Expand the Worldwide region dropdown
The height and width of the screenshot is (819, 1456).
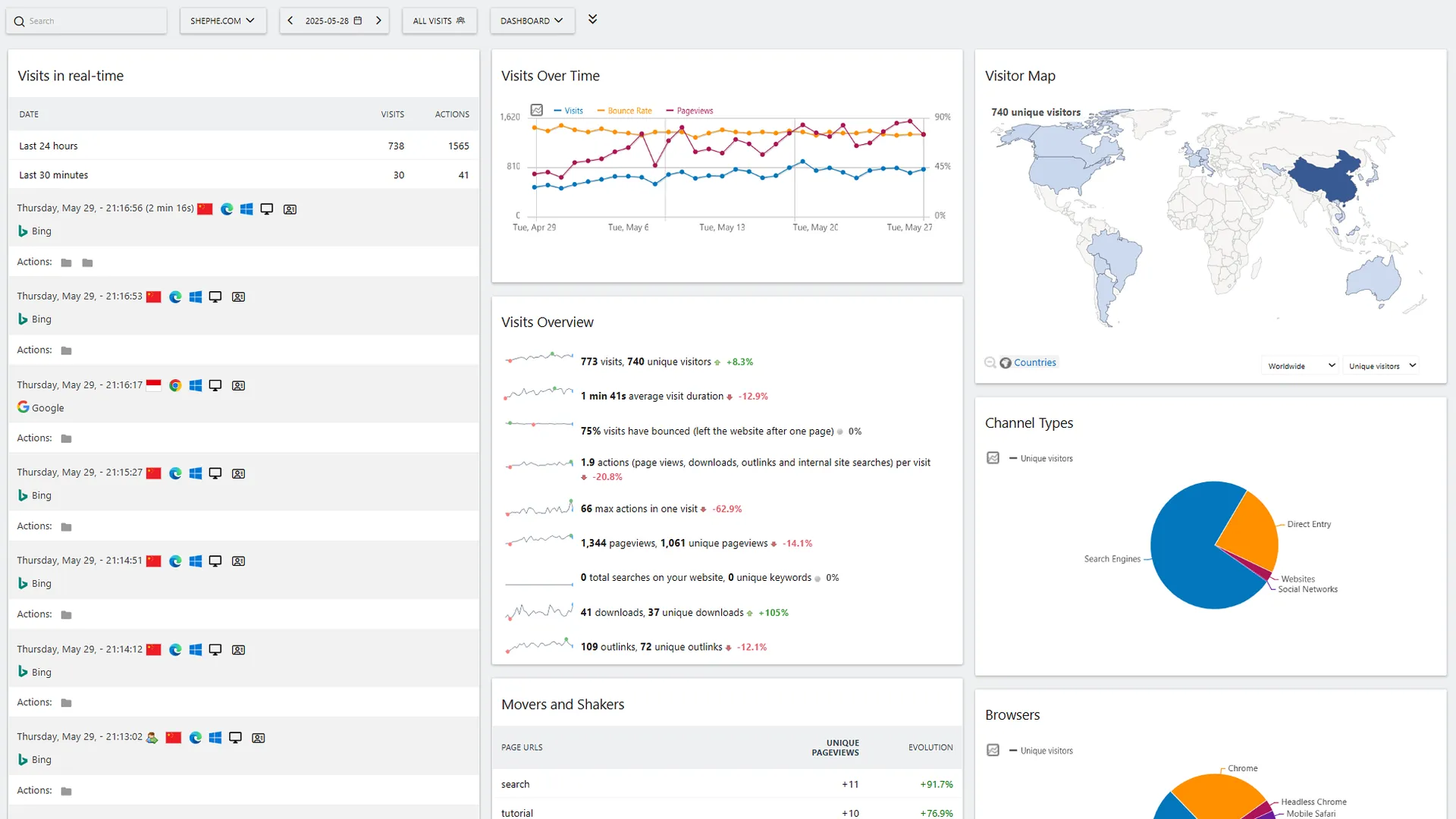1301,366
